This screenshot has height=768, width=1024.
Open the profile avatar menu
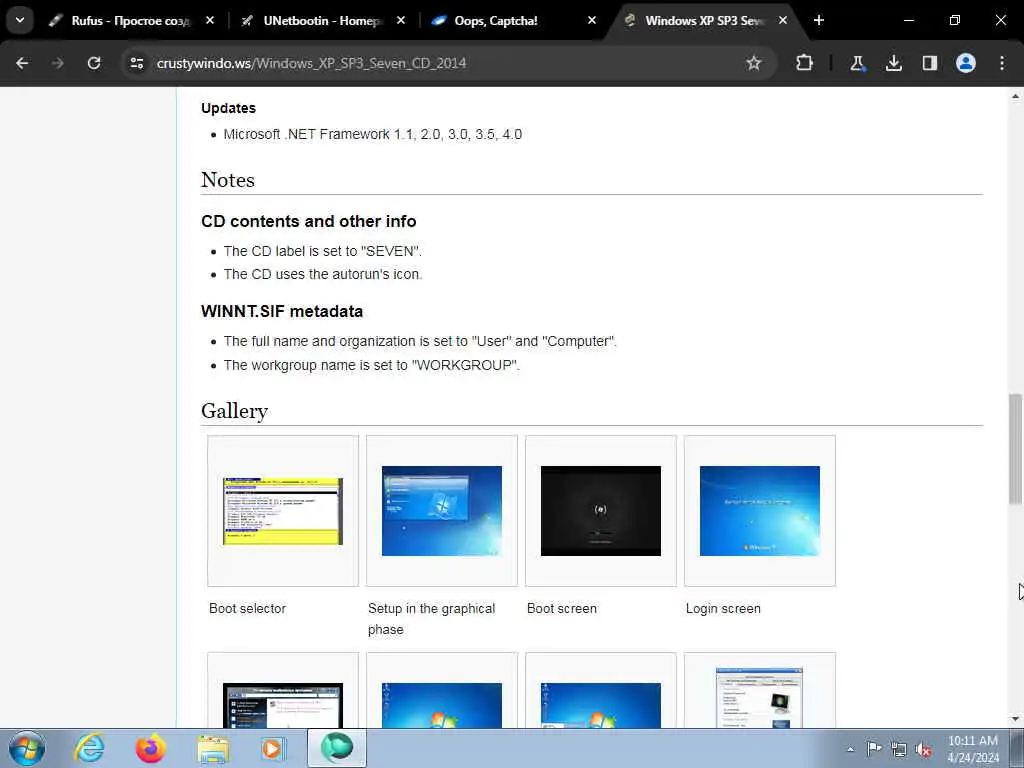click(x=966, y=63)
